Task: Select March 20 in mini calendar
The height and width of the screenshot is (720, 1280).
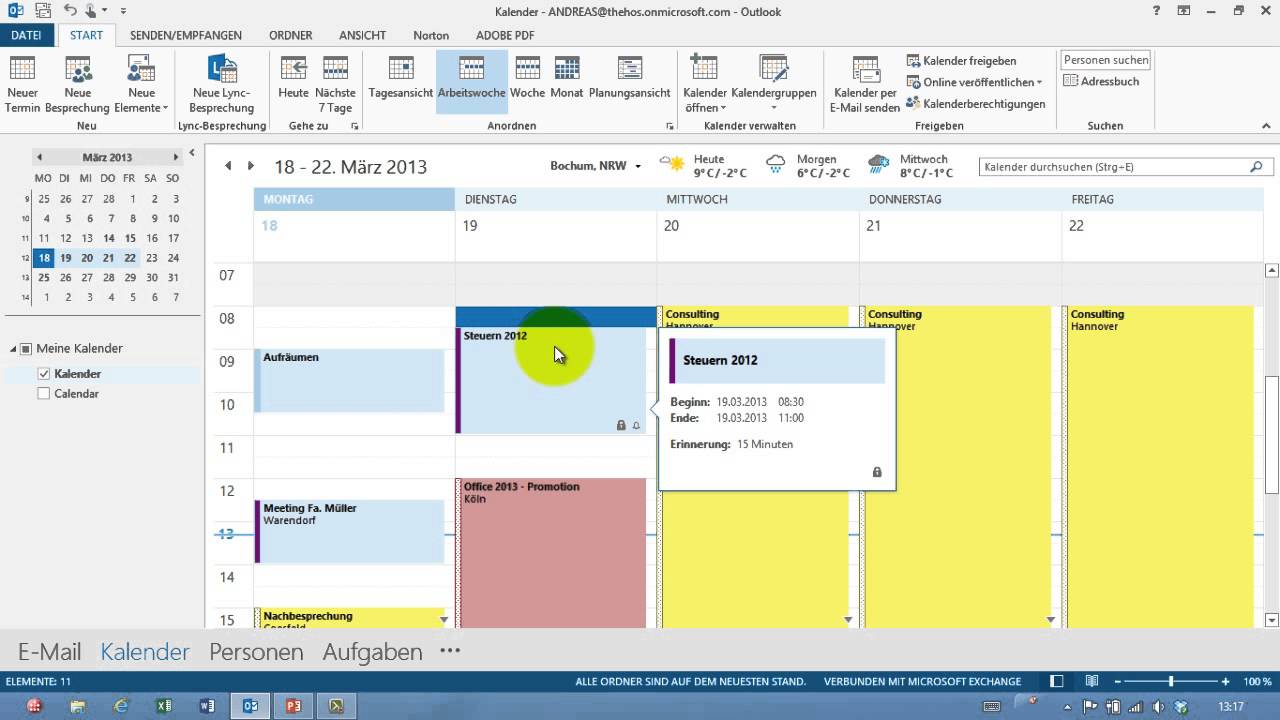Action: coord(87,258)
